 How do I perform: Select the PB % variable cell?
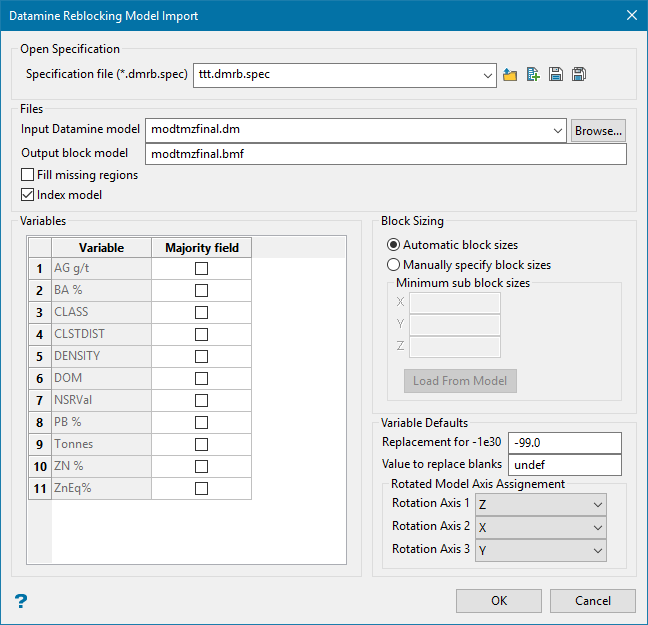[101, 422]
